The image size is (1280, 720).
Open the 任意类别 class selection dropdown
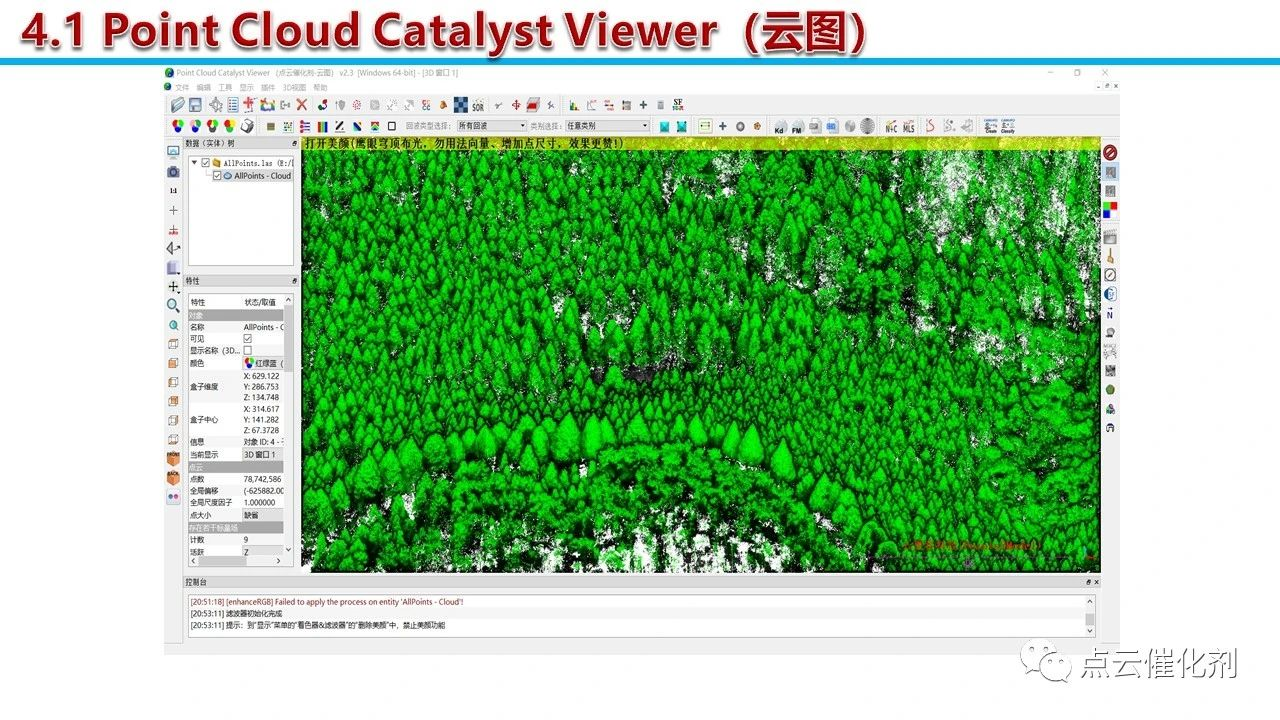[x=608, y=126]
